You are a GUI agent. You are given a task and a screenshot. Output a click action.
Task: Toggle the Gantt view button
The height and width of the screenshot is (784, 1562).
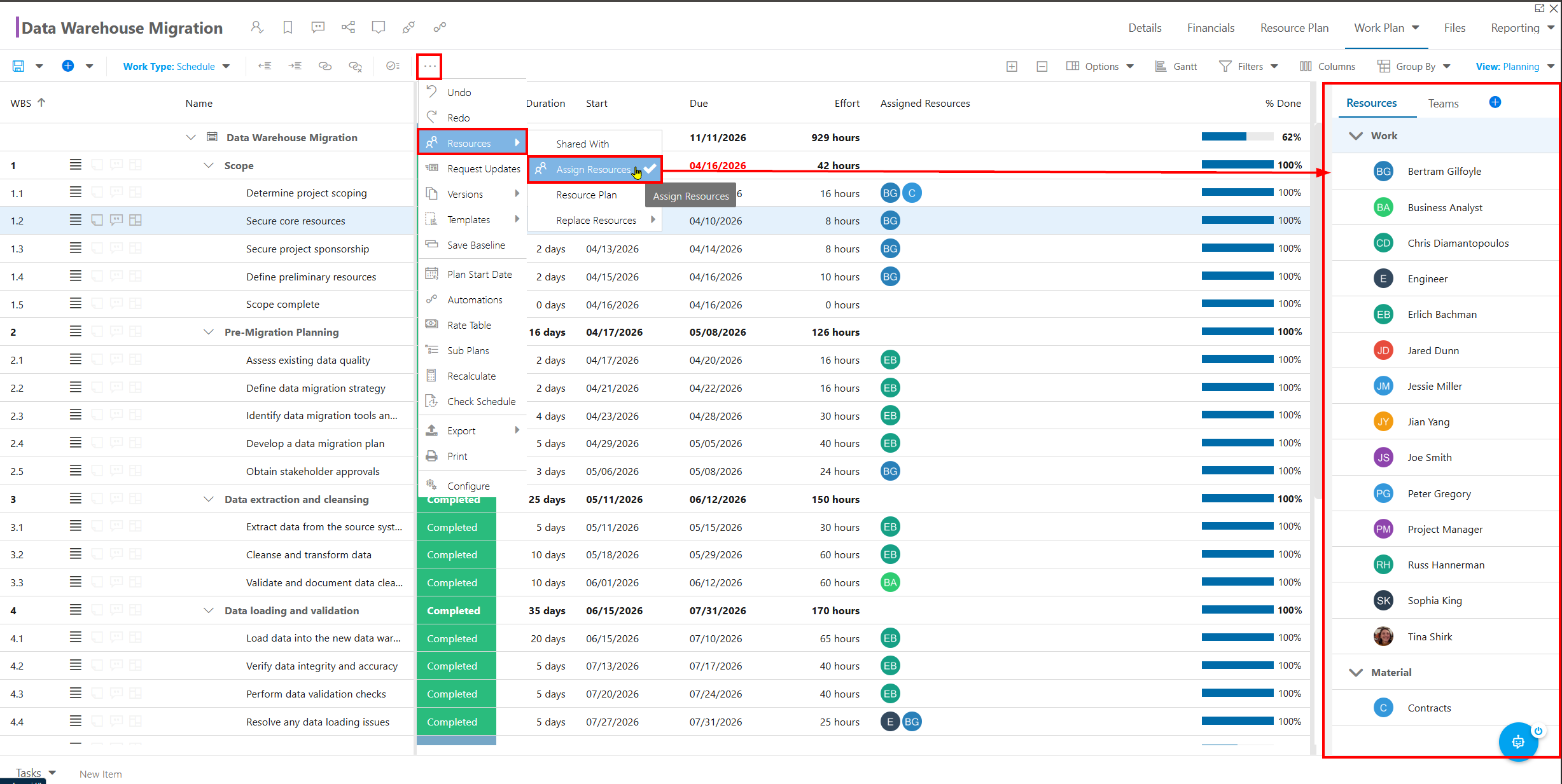tap(1176, 66)
